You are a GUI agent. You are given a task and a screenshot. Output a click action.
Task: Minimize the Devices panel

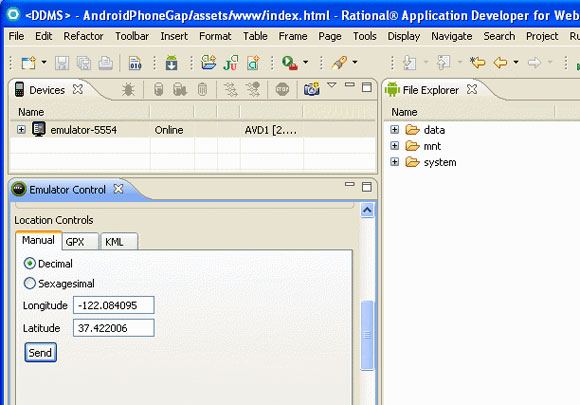pos(350,85)
